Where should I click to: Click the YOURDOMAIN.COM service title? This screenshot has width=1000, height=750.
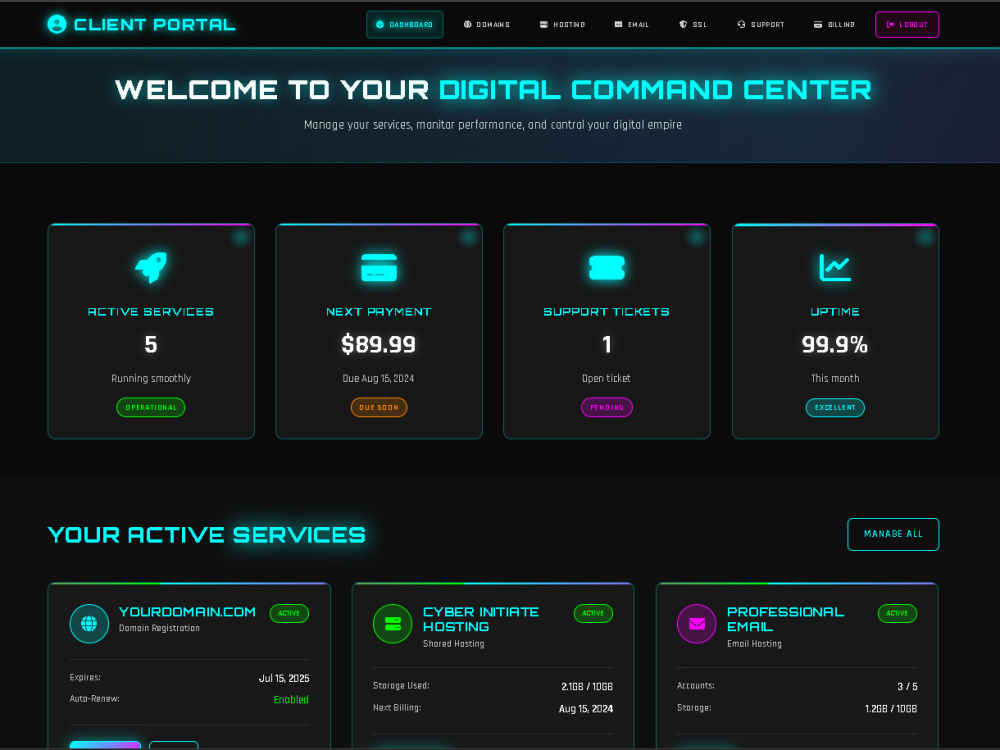click(187, 612)
